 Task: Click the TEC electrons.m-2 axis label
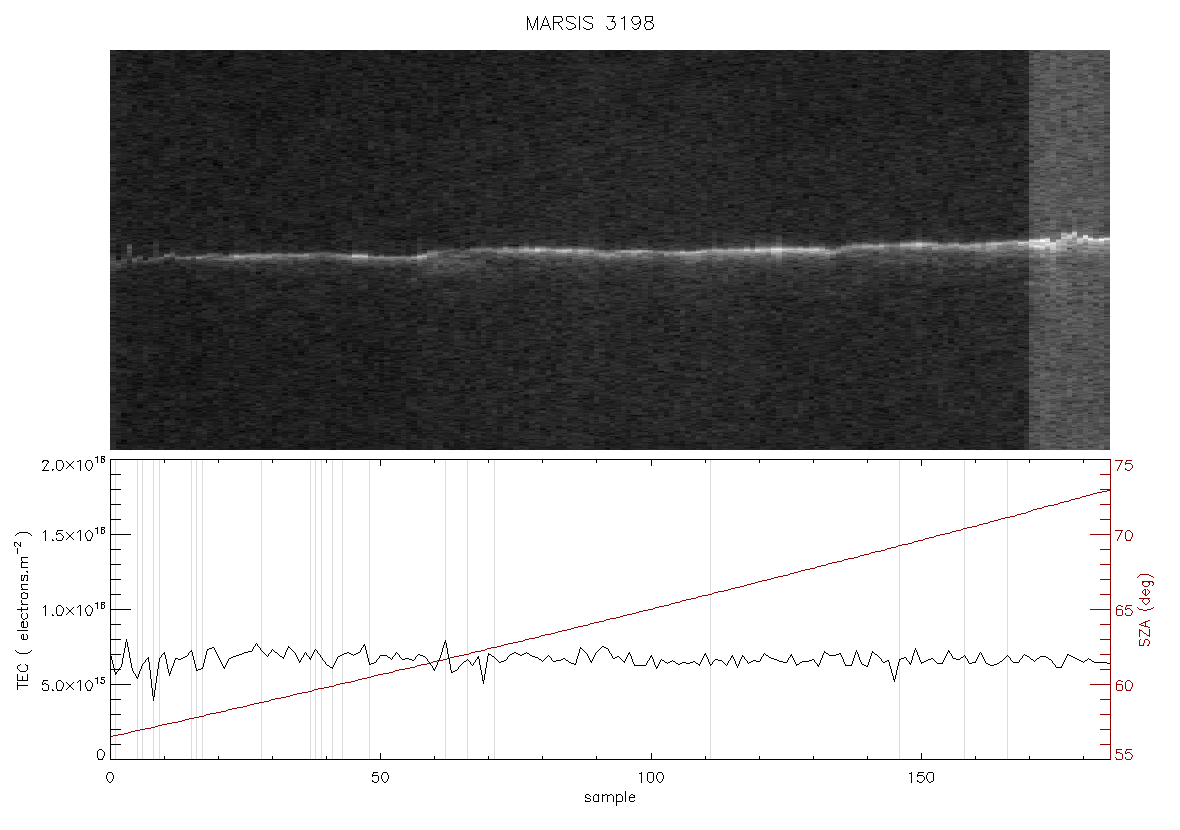[23, 610]
